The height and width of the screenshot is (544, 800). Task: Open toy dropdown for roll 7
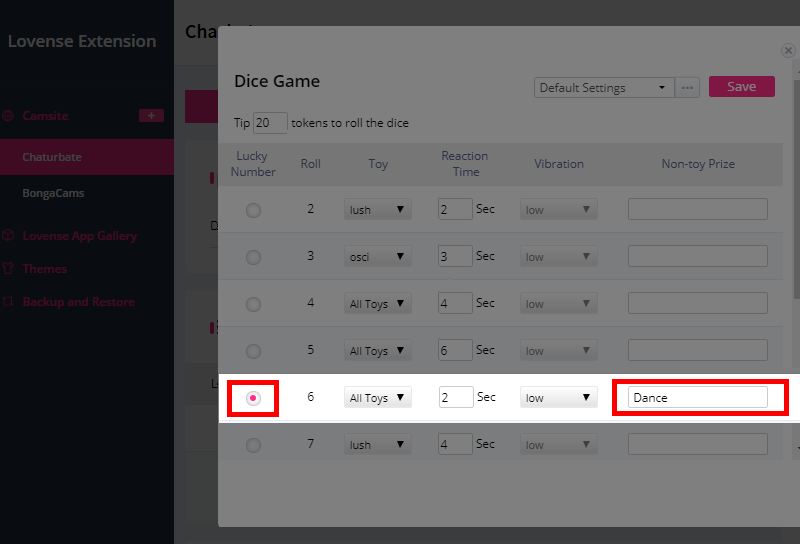click(x=378, y=444)
